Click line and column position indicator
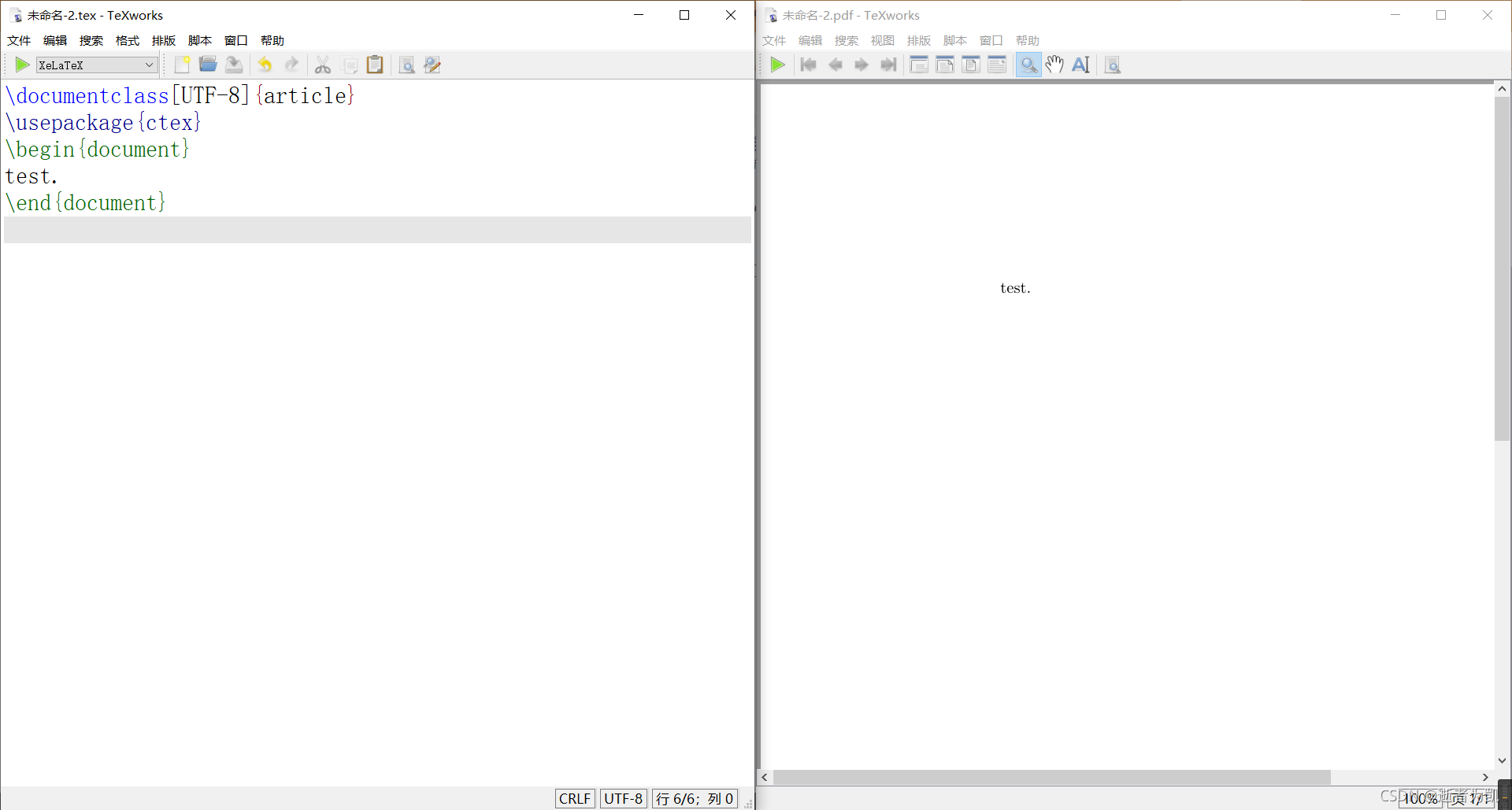Screen dimensions: 1512x810 (x=695, y=798)
